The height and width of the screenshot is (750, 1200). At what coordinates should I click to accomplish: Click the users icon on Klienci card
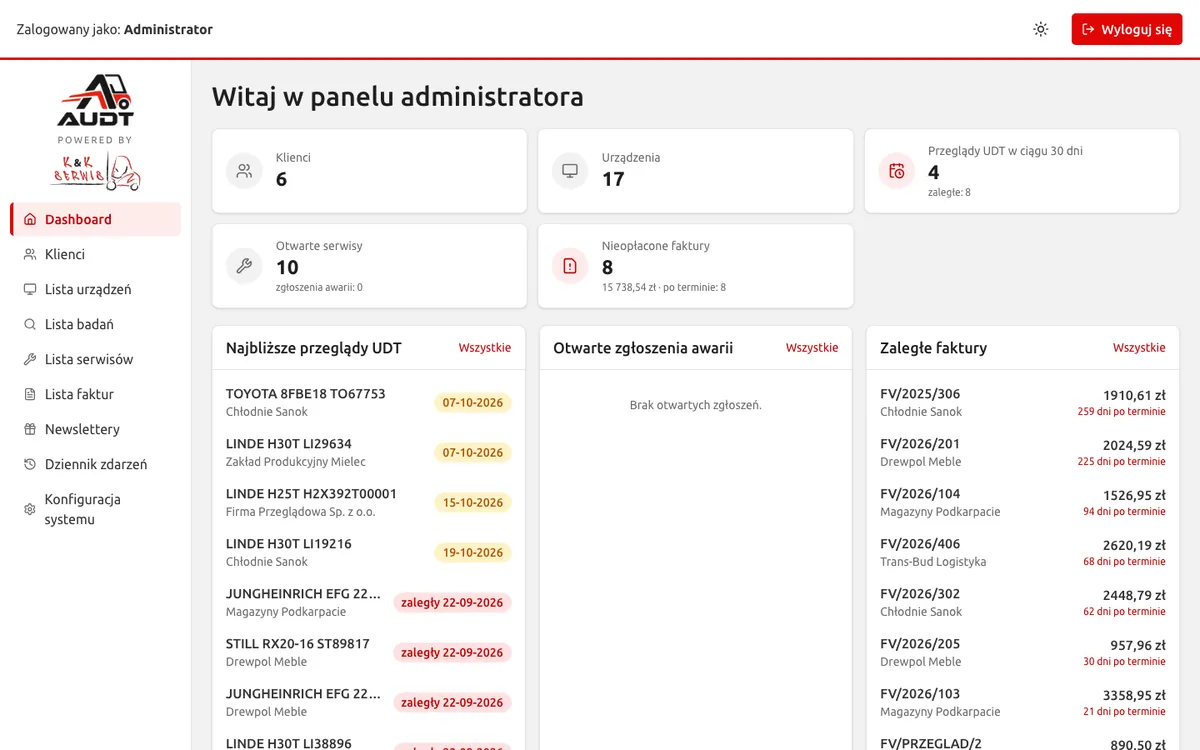click(244, 171)
